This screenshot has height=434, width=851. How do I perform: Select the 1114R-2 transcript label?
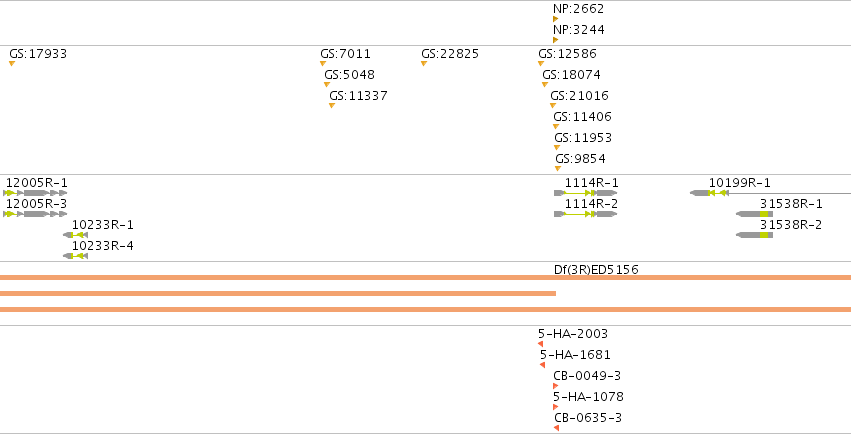point(592,204)
